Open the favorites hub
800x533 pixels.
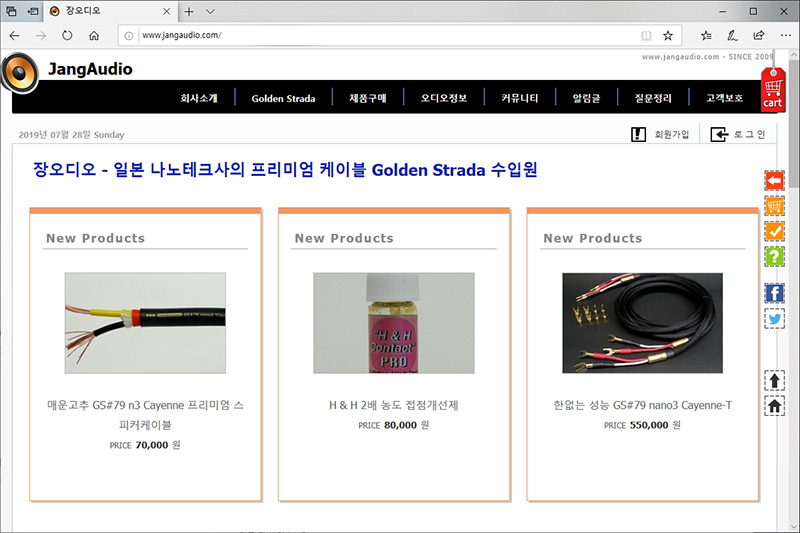tap(706, 35)
